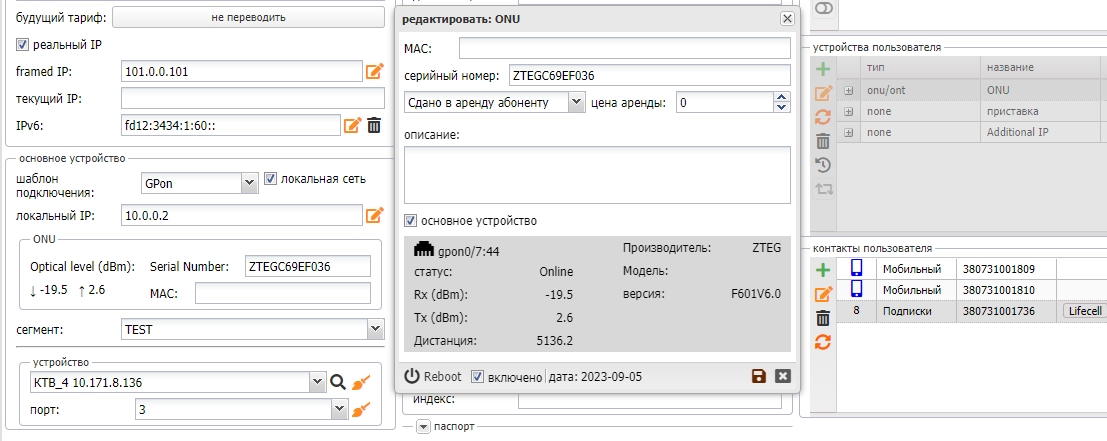The image size is (1107, 441).
Task: Clear the port field with brush icon
Action: (x=361, y=409)
